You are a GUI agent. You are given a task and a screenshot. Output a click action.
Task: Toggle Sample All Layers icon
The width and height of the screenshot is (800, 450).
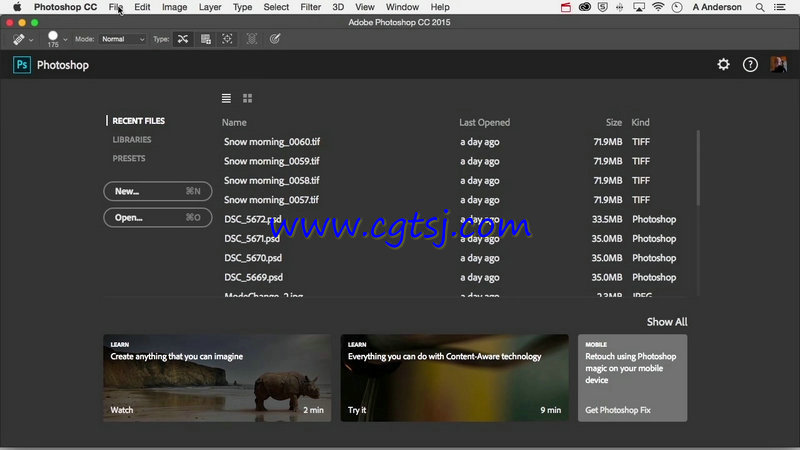[252, 39]
